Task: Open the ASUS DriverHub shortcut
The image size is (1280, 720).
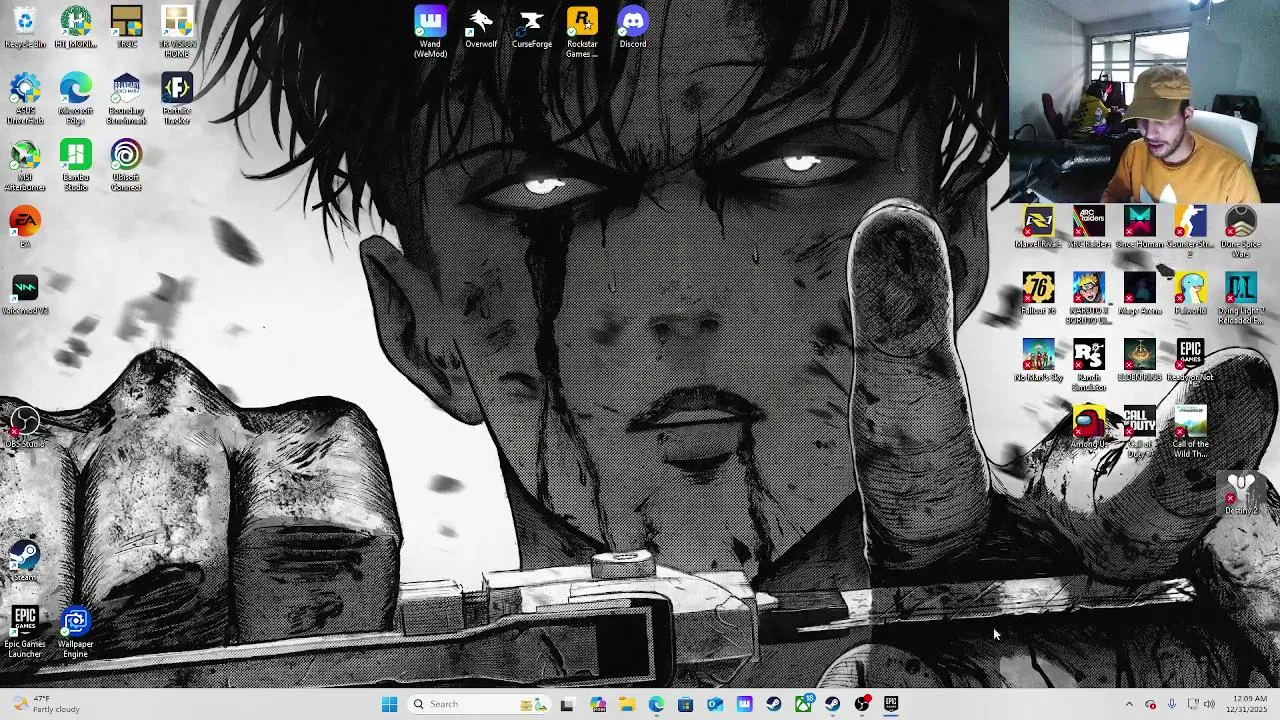Action: pyautogui.click(x=25, y=100)
